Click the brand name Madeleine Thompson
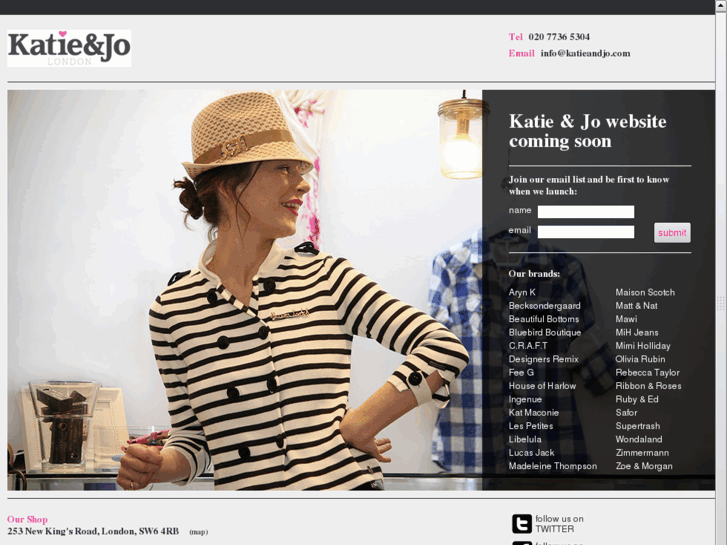Image resolution: width=727 pixels, height=545 pixels. (553, 466)
